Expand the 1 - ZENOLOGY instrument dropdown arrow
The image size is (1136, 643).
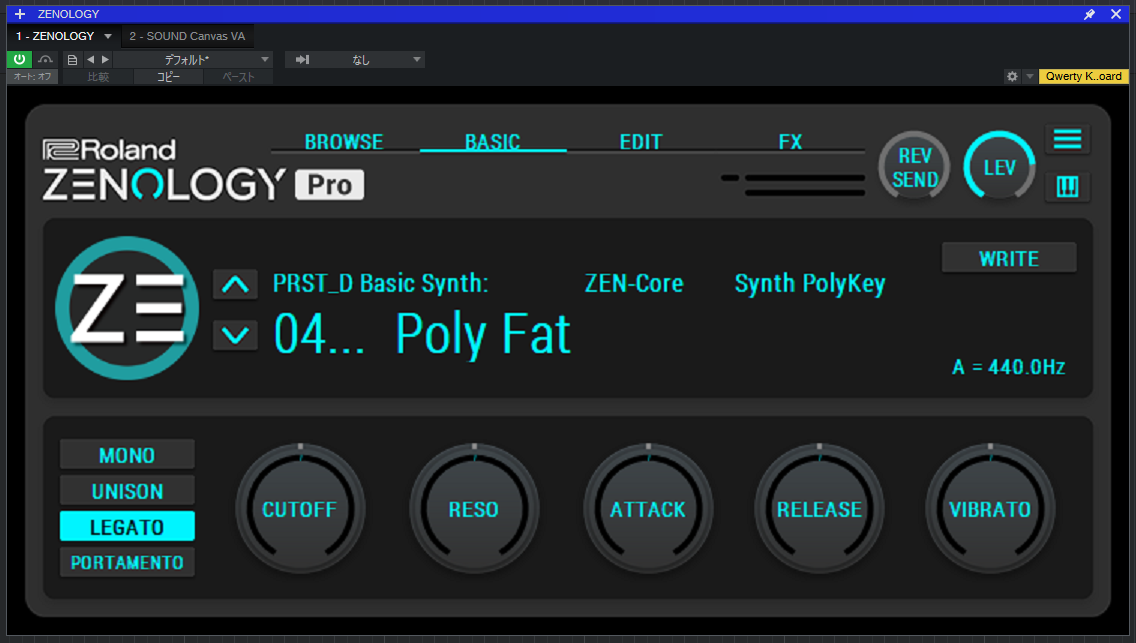click(x=108, y=36)
